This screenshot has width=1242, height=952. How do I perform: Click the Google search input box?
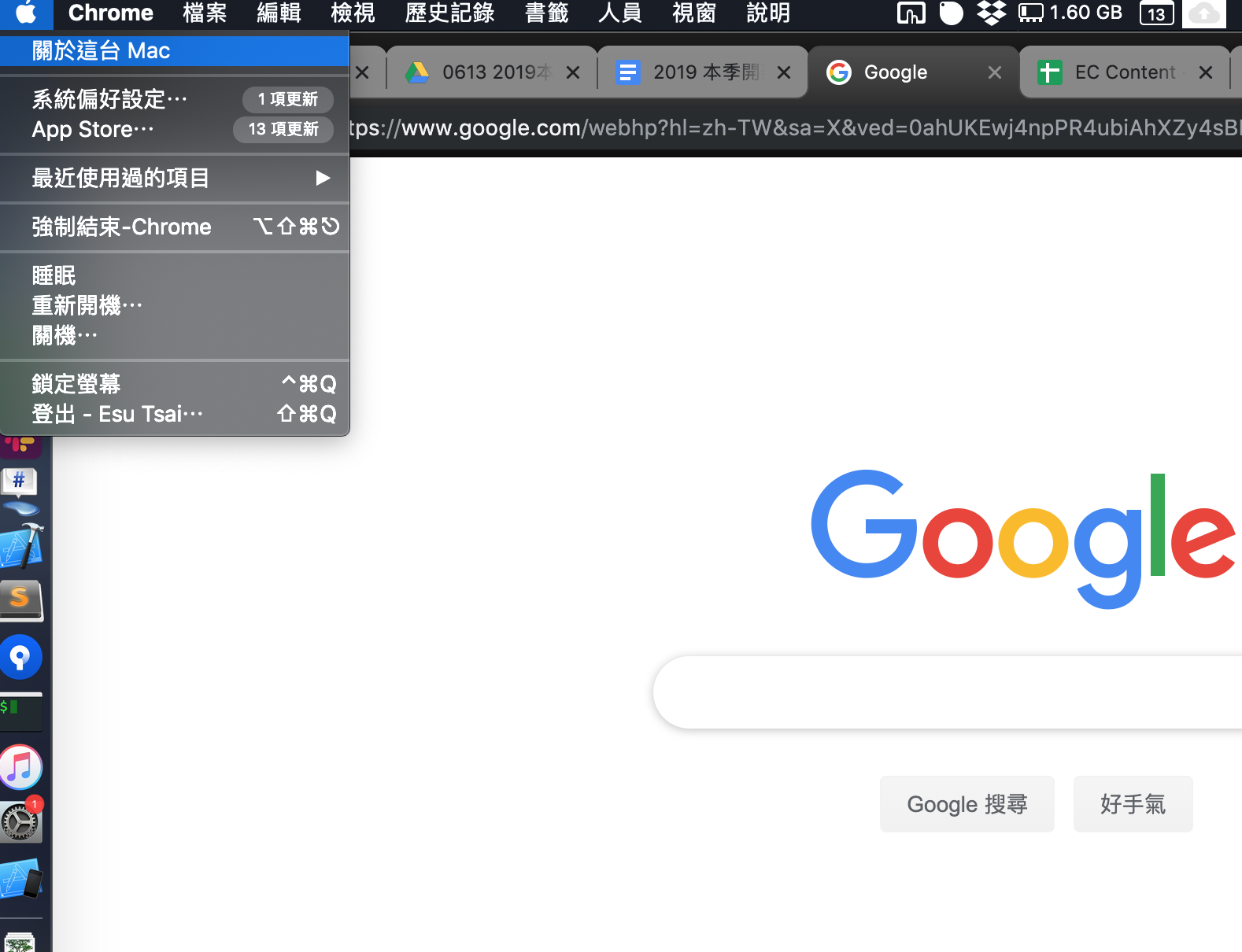[948, 692]
